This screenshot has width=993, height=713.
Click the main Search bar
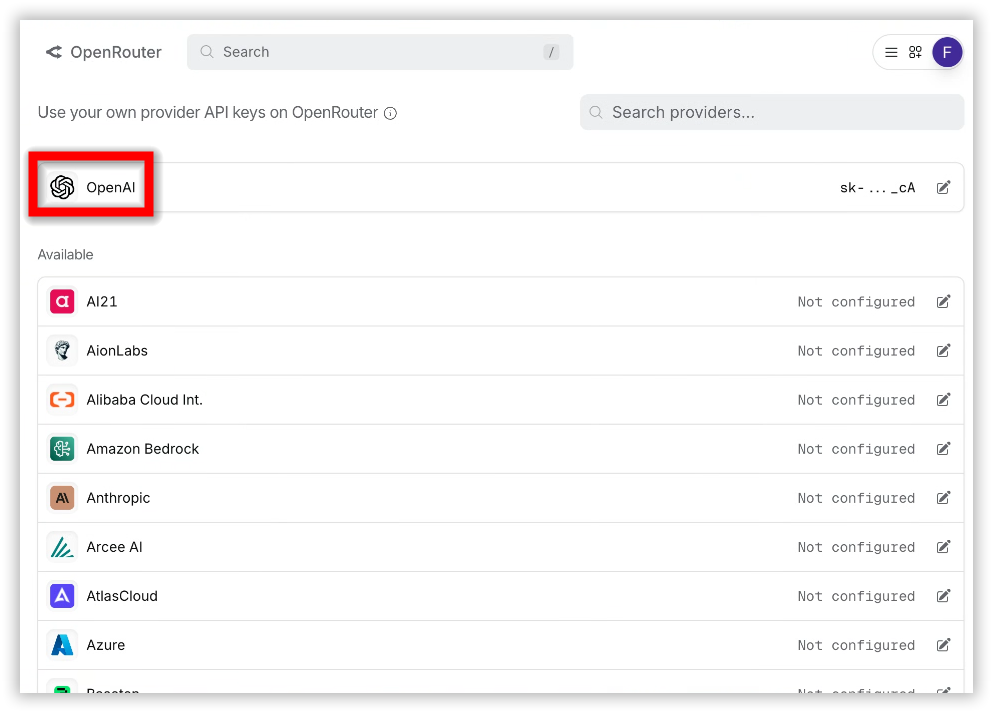380,51
